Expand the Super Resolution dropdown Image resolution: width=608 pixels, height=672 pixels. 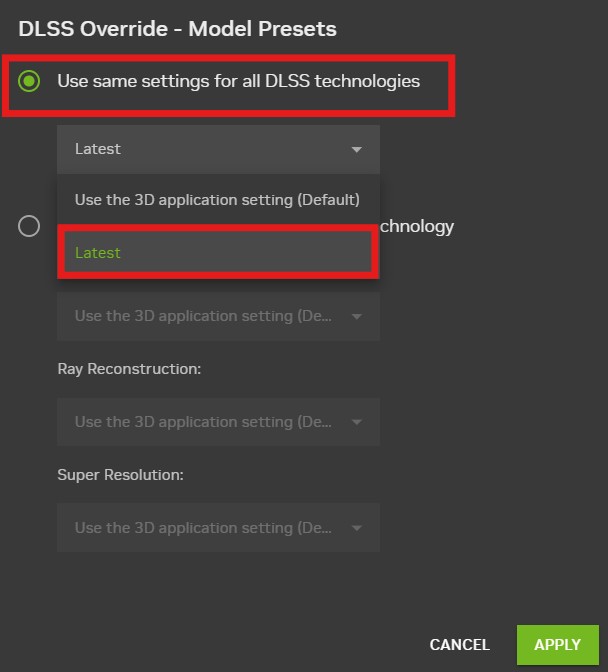(x=203, y=528)
